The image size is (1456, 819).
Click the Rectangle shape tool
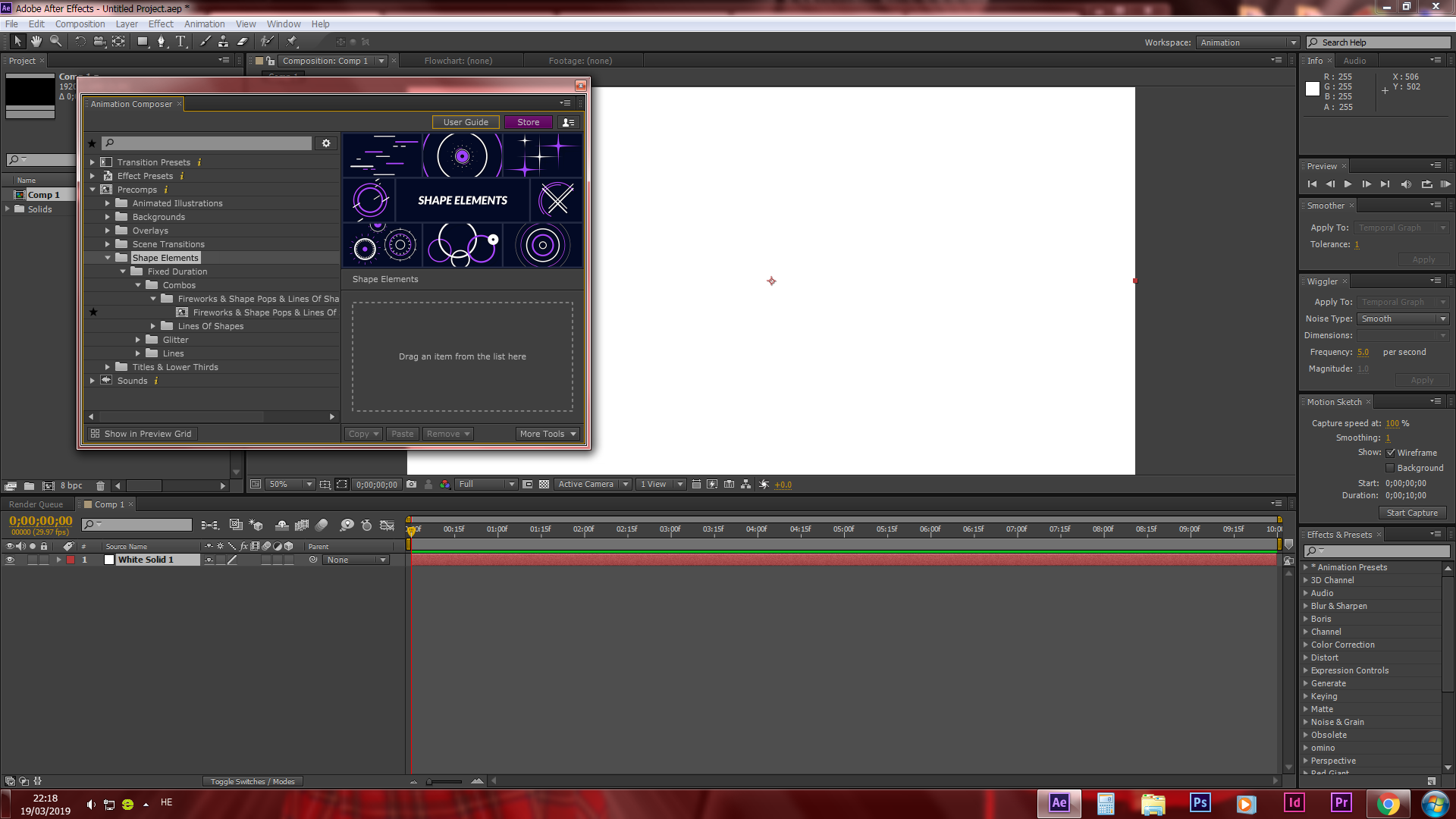coord(142,42)
